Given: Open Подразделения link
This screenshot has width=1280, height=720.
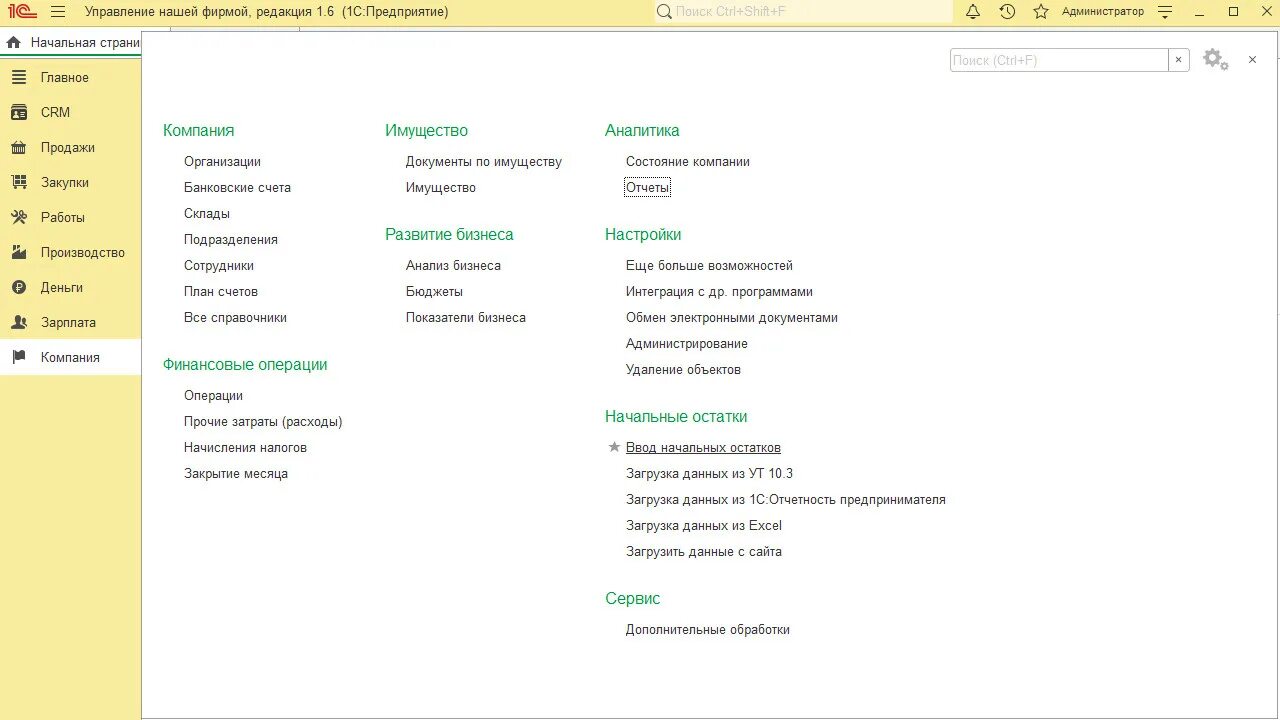Looking at the screenshot, I should click(x=231, y=239).
